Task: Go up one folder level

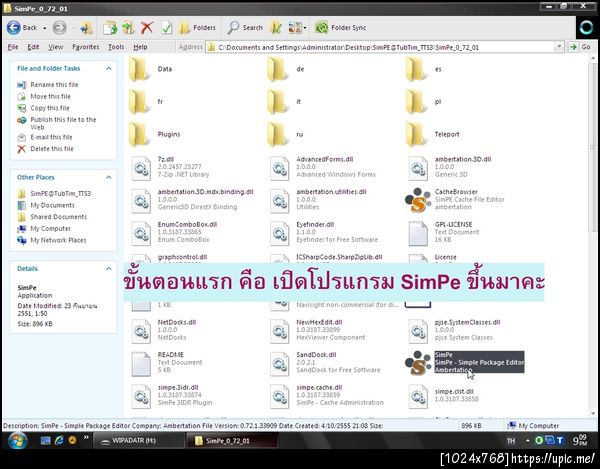Action: [86, 28]
